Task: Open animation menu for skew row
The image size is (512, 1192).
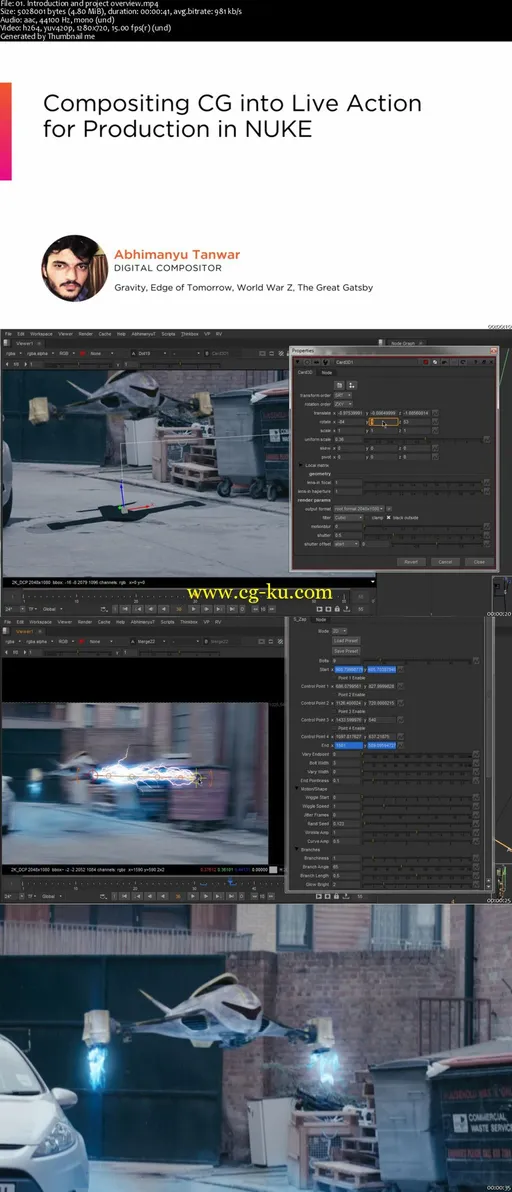Action: [x=435, y=449]
